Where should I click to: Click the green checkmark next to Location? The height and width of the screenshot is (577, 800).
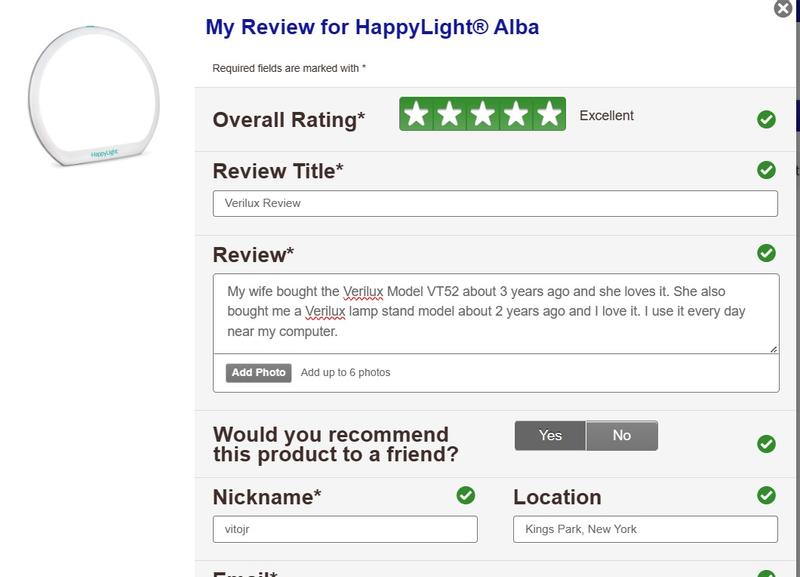click(766, 495)
